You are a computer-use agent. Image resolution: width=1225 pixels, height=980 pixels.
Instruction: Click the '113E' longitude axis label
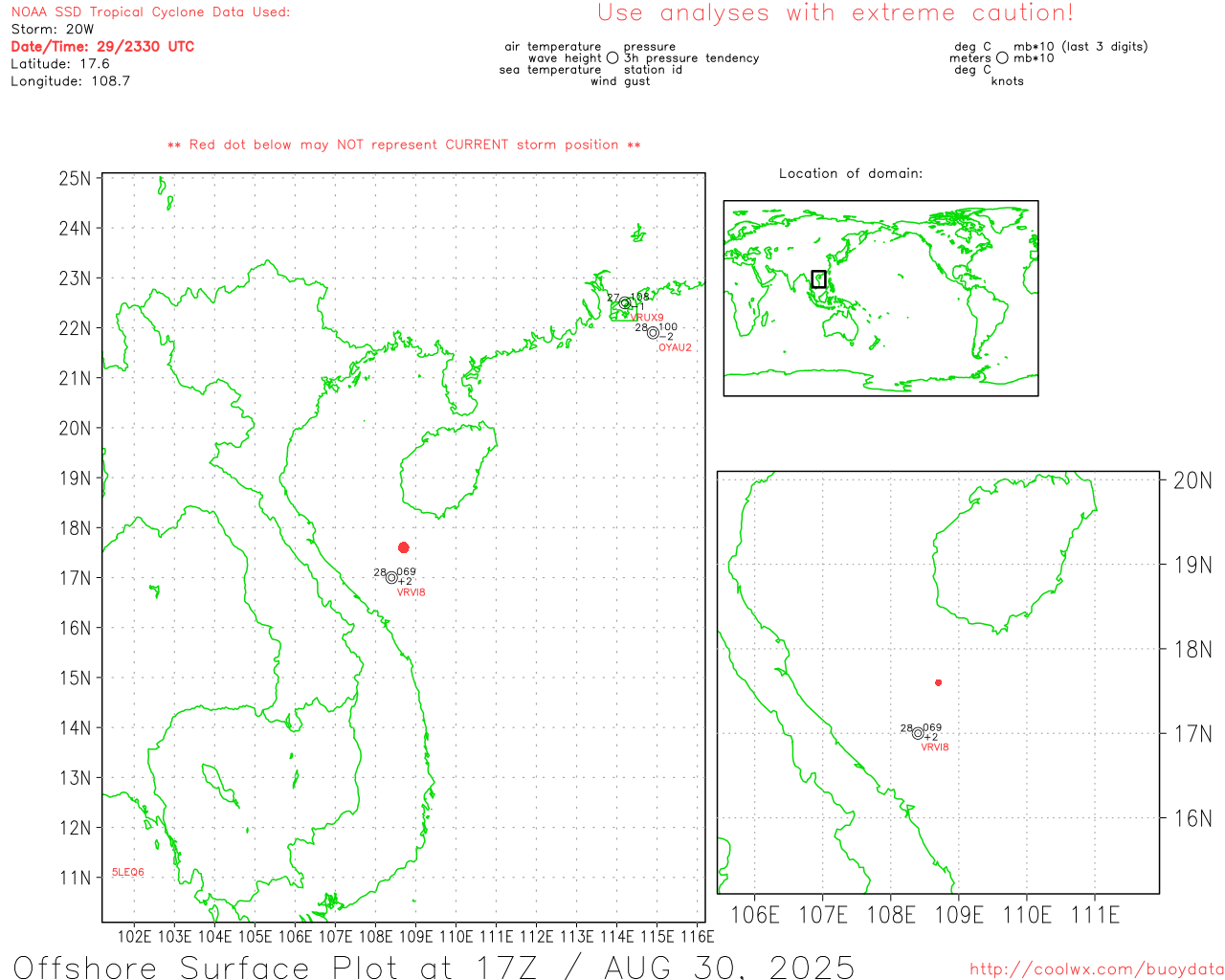[x=576, y=937]
